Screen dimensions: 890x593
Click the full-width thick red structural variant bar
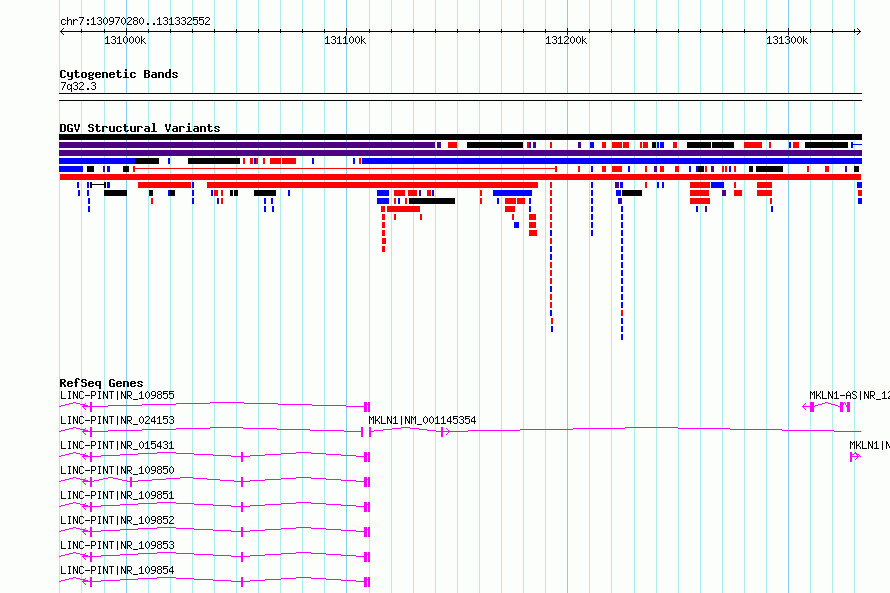(x=460, y=177)
